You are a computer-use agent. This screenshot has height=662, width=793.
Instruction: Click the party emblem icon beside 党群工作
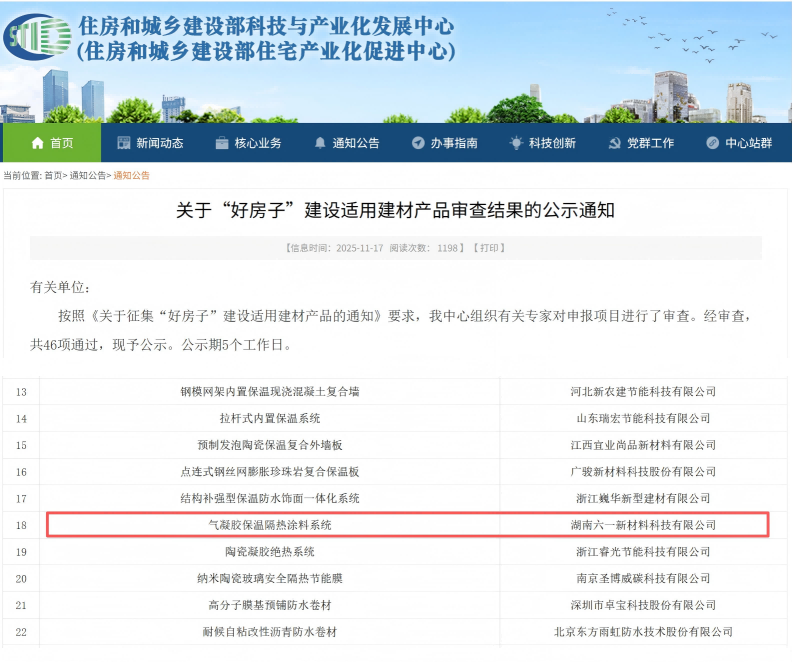click(614, 143)
